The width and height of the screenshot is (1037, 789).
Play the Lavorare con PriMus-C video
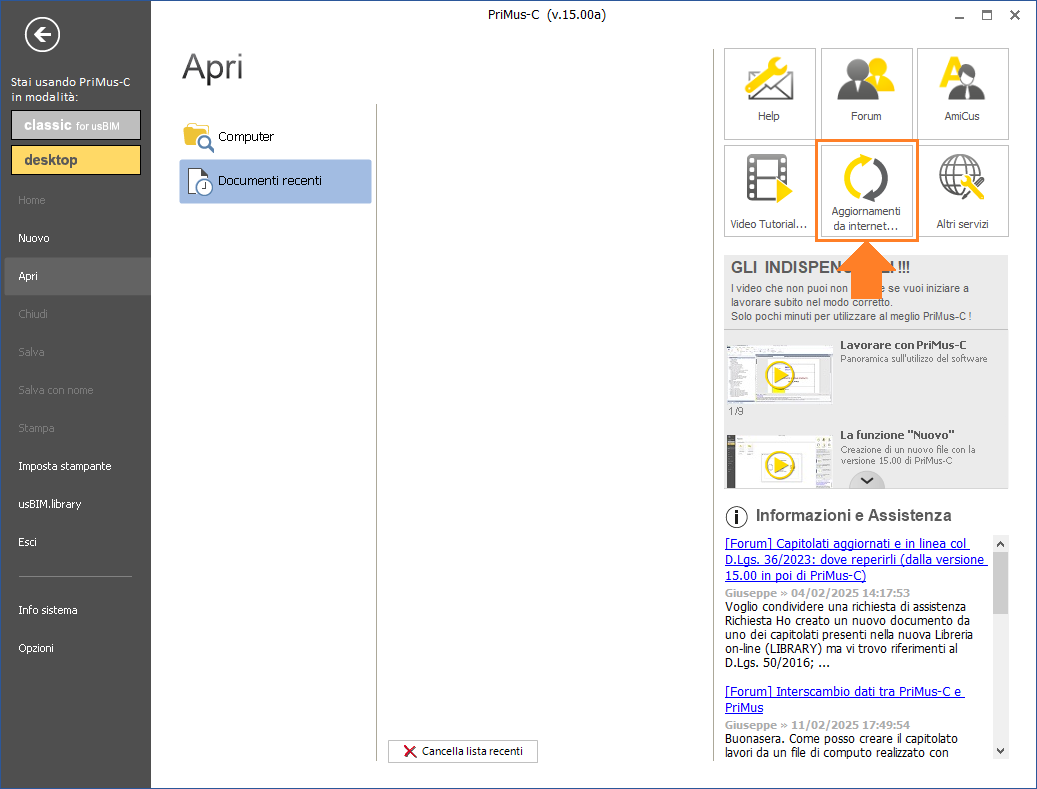780,375
